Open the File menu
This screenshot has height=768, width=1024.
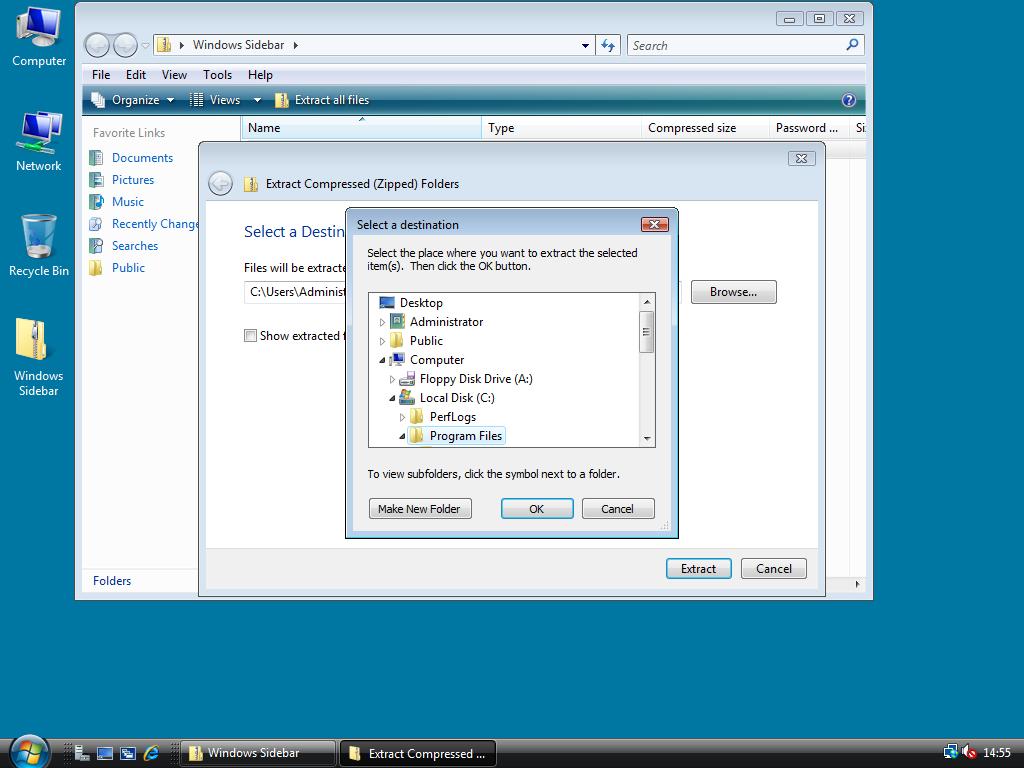[x=101, y=74]
